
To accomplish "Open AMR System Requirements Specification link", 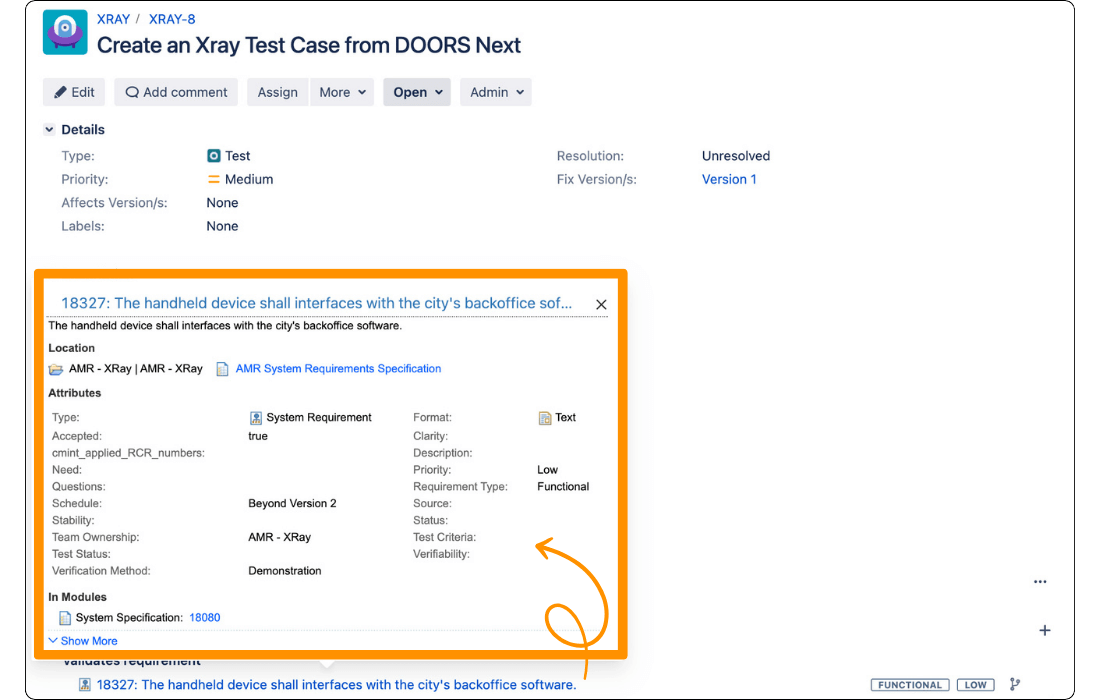I will [x=338, y=368].
